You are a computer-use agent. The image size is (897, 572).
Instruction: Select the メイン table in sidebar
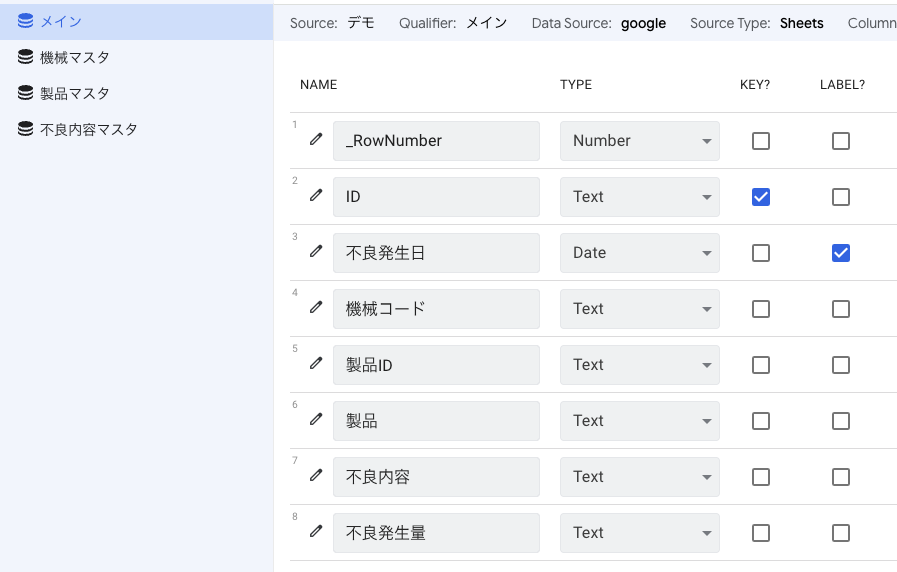tap(60, 21)
